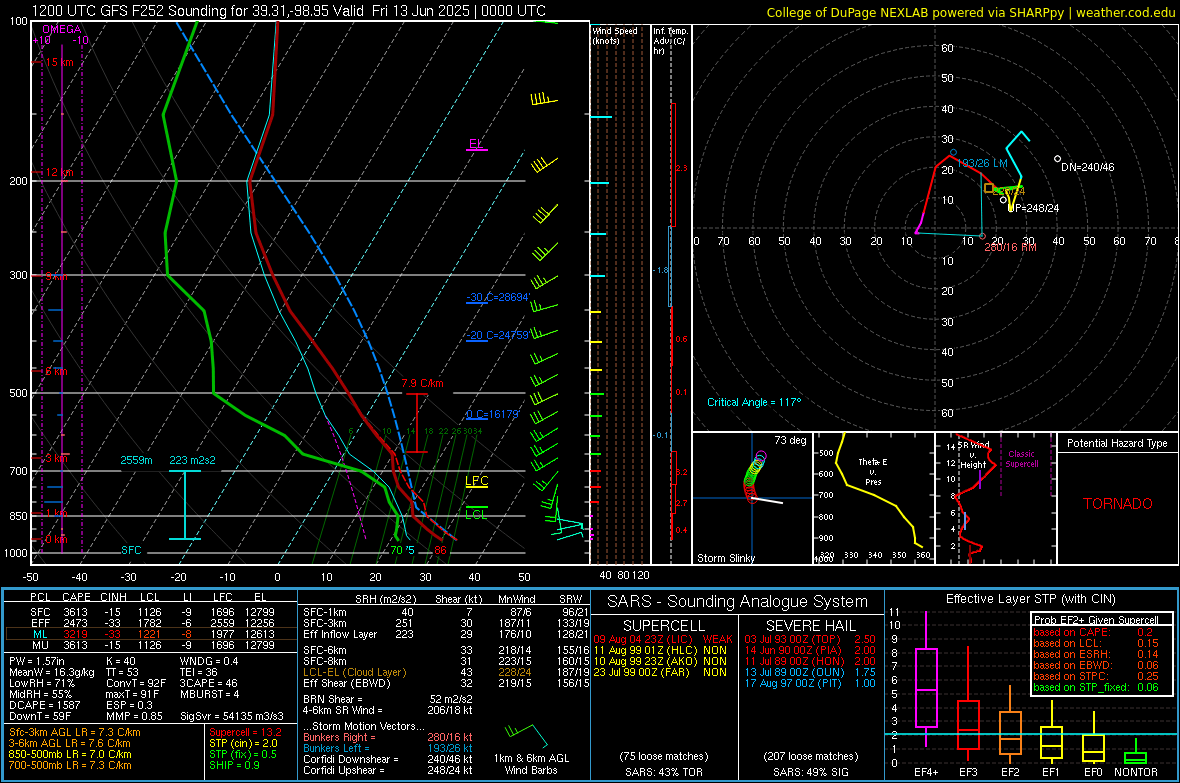
Task: Click the "Critical Angle = 117°" text
Action: [x=754, y=402]
